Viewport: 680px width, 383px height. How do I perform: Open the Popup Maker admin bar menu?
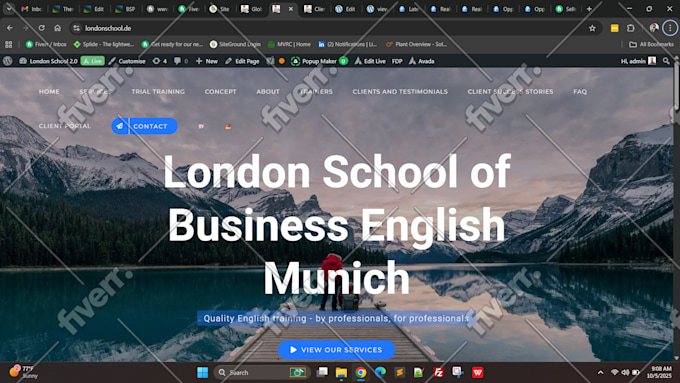[x=319, y=61]
